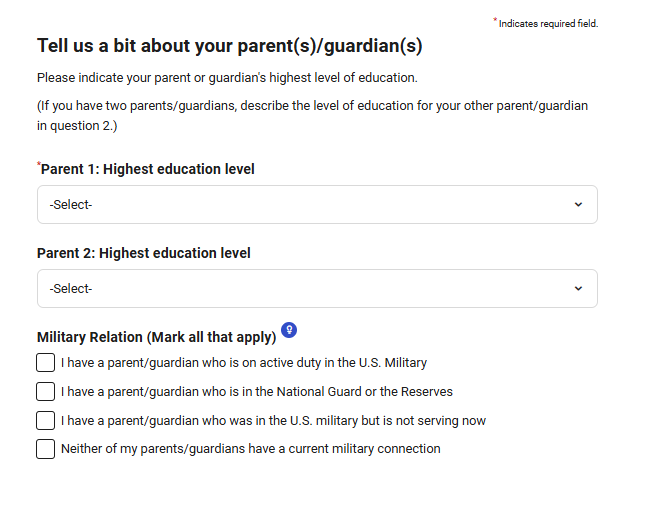
Task: Click the 'Indicates required field' note
Action: (x=548, y=24)
